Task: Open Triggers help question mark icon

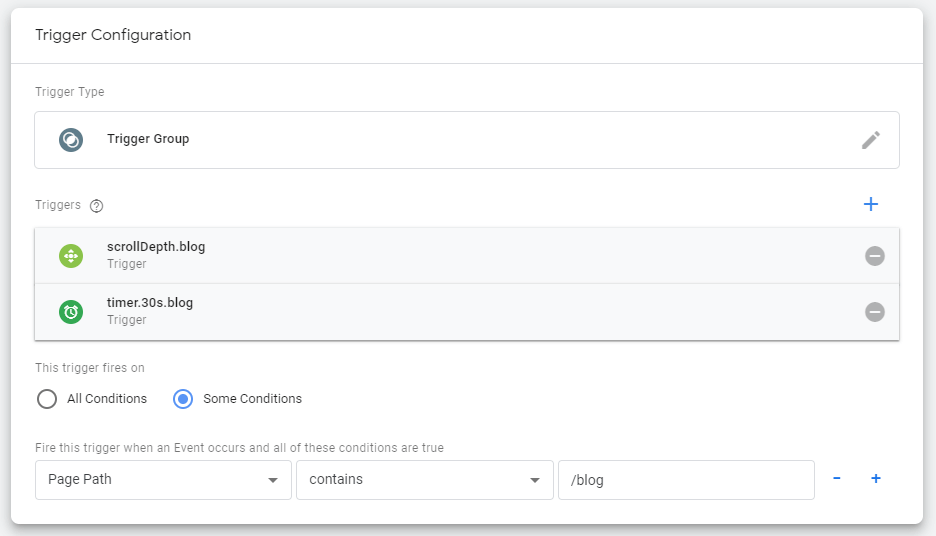Action: (96, 206)
